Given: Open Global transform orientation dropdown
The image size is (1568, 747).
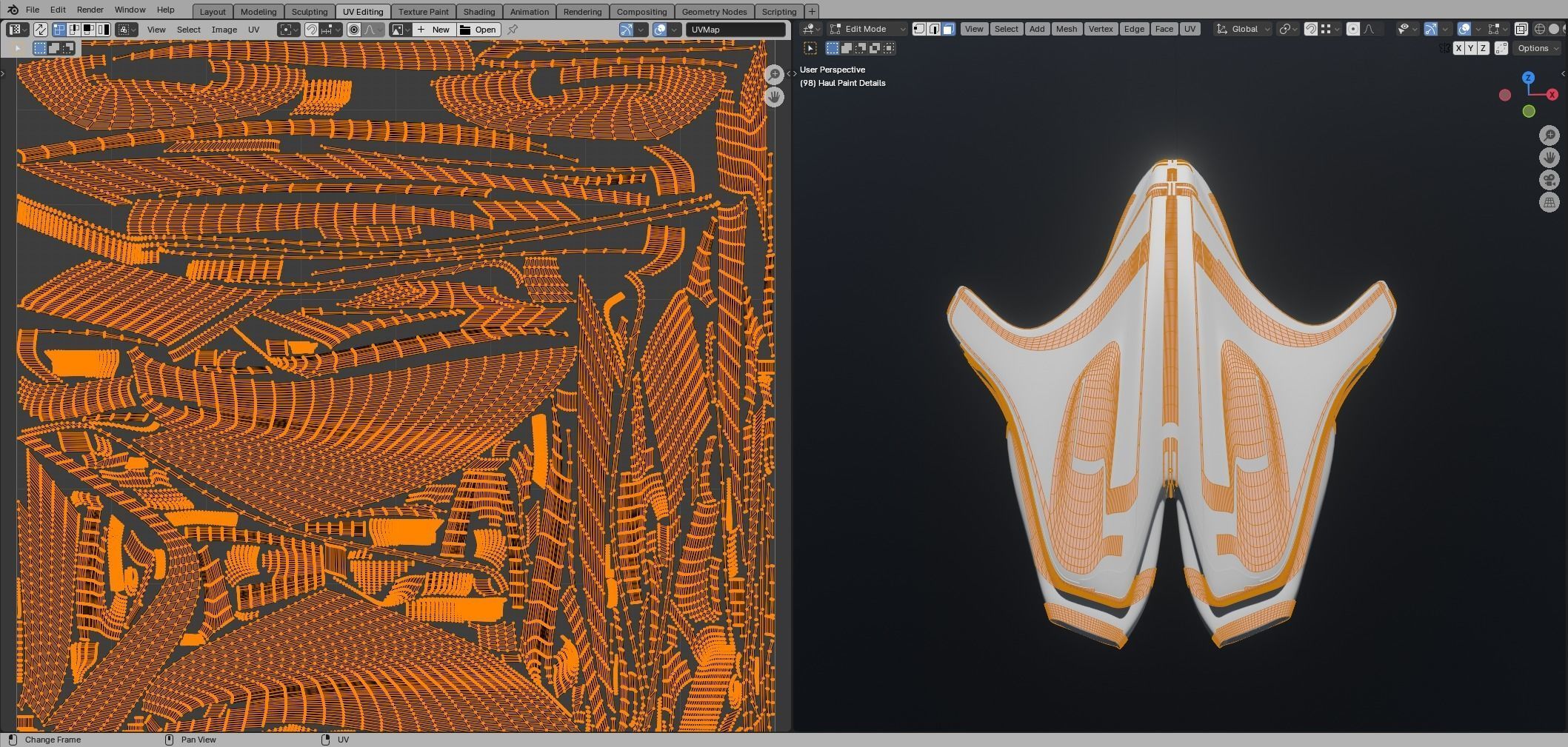Looking at the screenshot, I should pos(1243,29).
